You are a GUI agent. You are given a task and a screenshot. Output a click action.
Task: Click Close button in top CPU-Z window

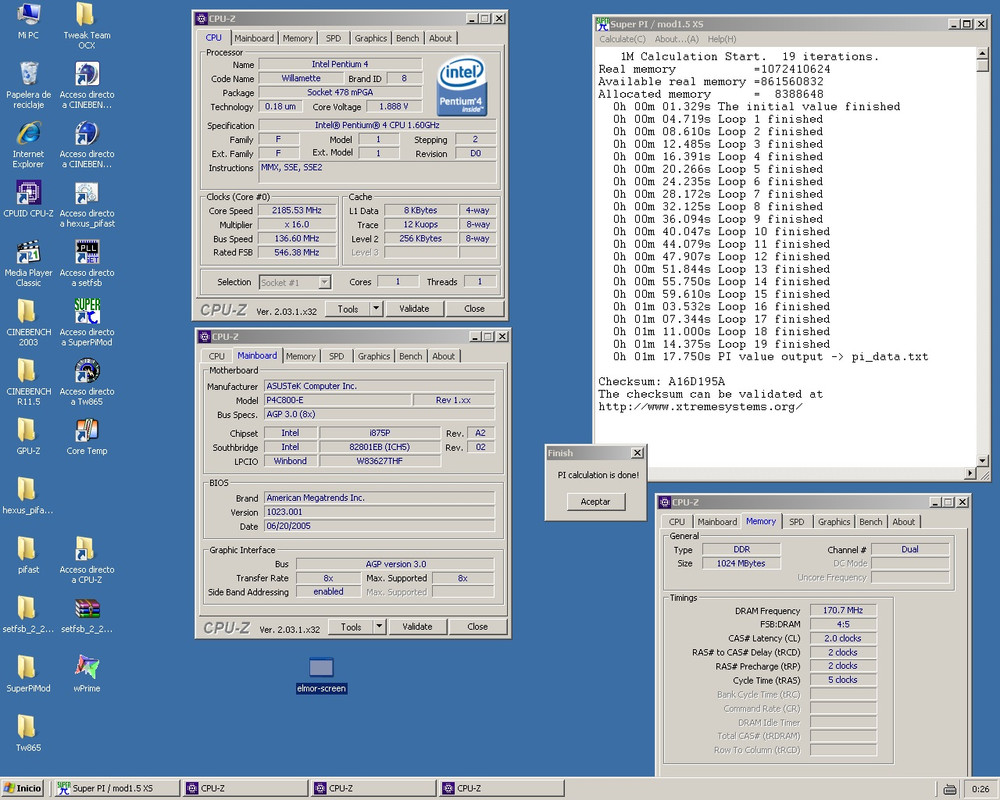474,309
